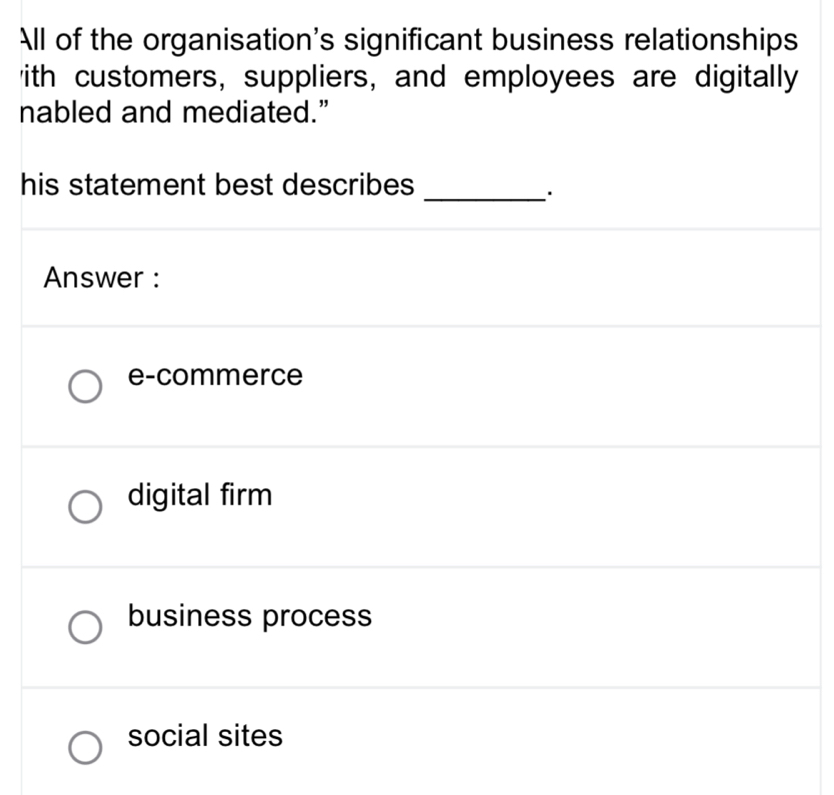
Task: Click the divider below the Answer header
Action: click(x=417, y=324)
